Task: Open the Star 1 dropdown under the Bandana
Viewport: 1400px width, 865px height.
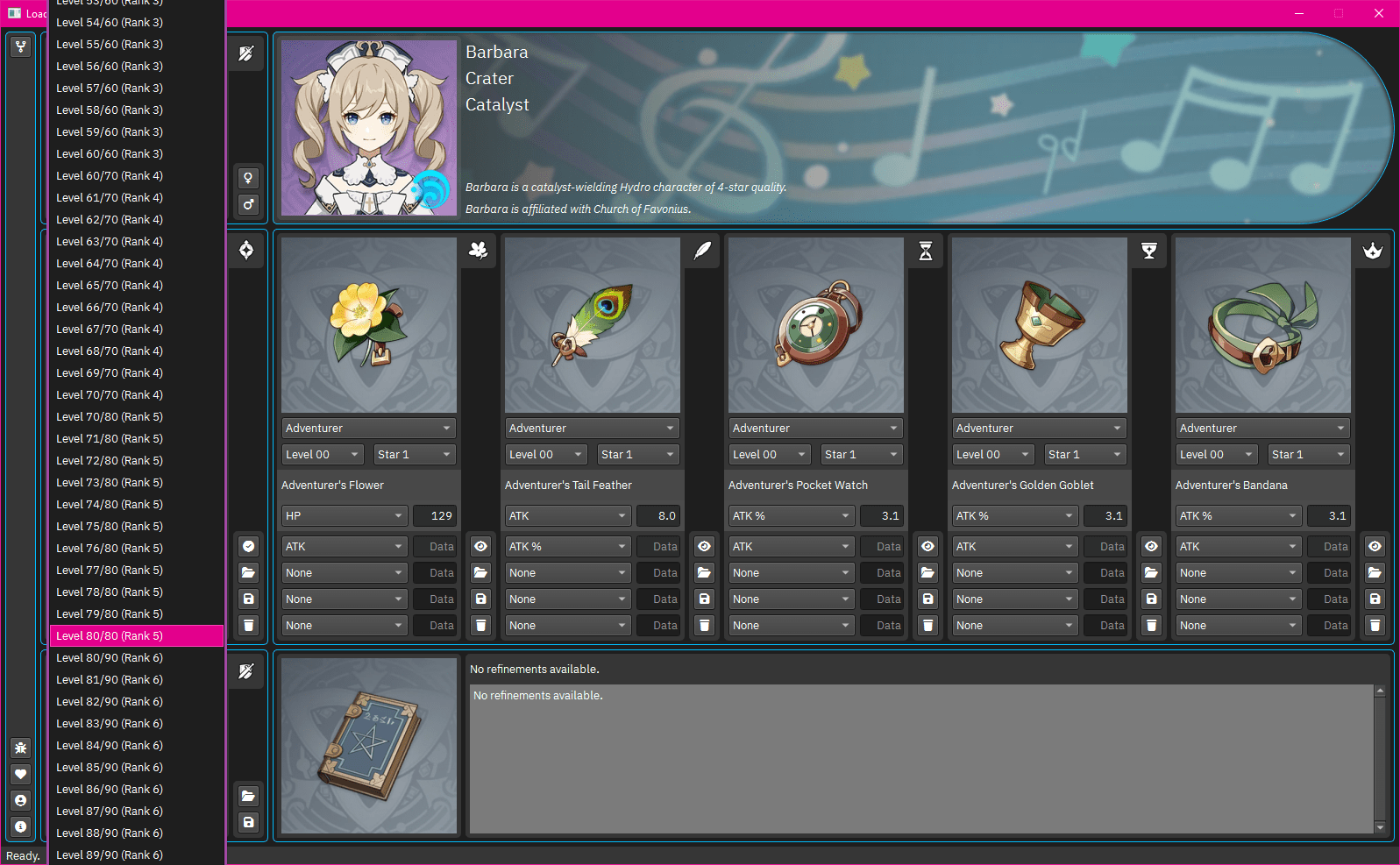Action: coord(1309,454)
